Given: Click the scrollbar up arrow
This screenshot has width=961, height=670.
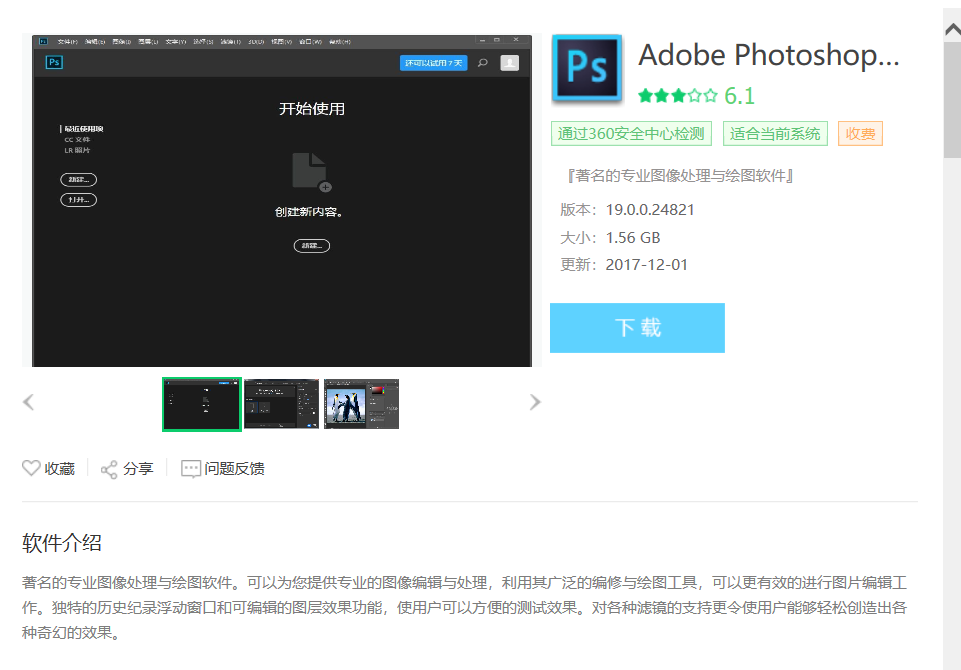Looking at the screenshot, I should click(x=952, y=29).
